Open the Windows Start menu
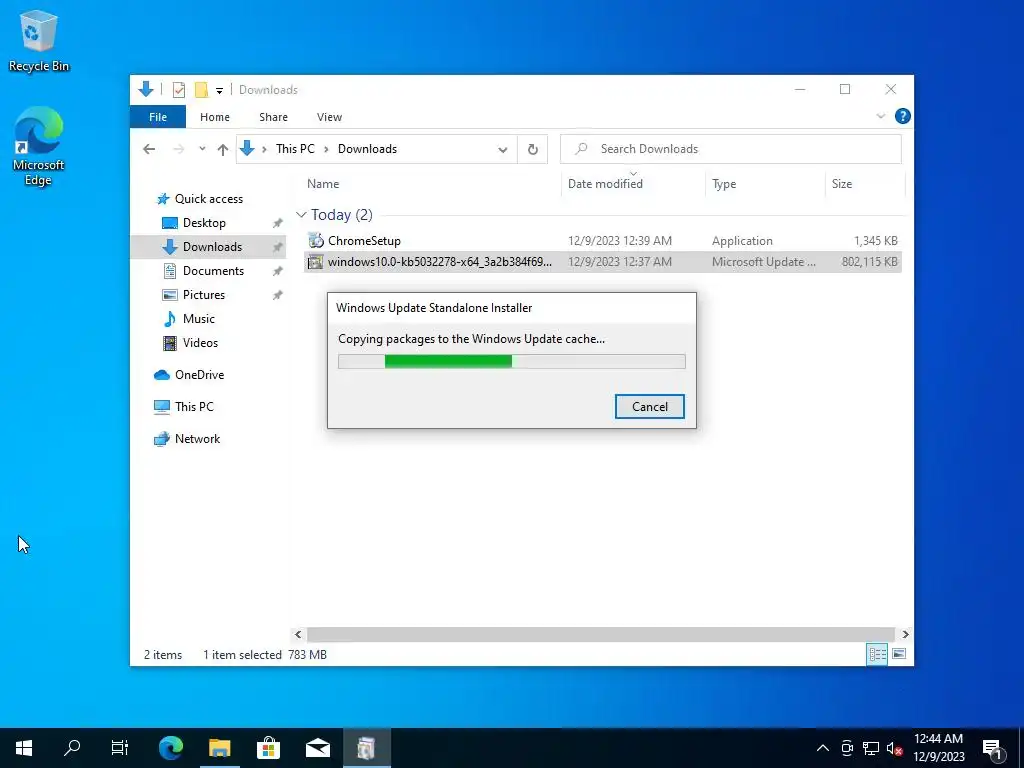Viewport: 1024px width, 768px height. coord(24,748)
